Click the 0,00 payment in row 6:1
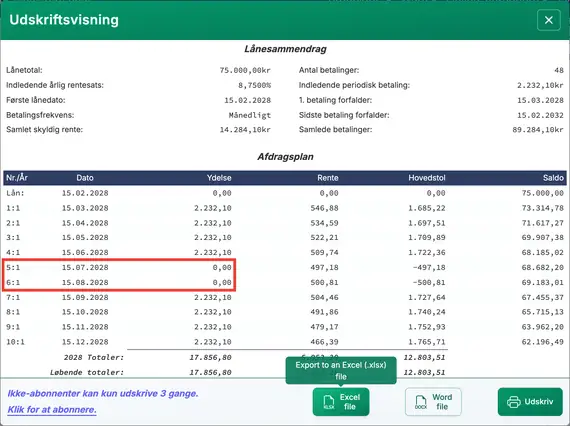Image resolution: width=570 pixels, height=426 pixels. 222,282
